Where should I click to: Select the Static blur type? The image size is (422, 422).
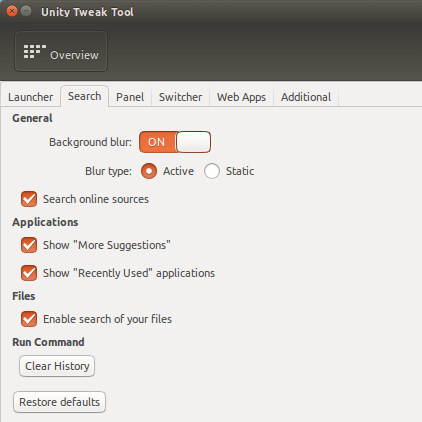click(x=212, y=171)
